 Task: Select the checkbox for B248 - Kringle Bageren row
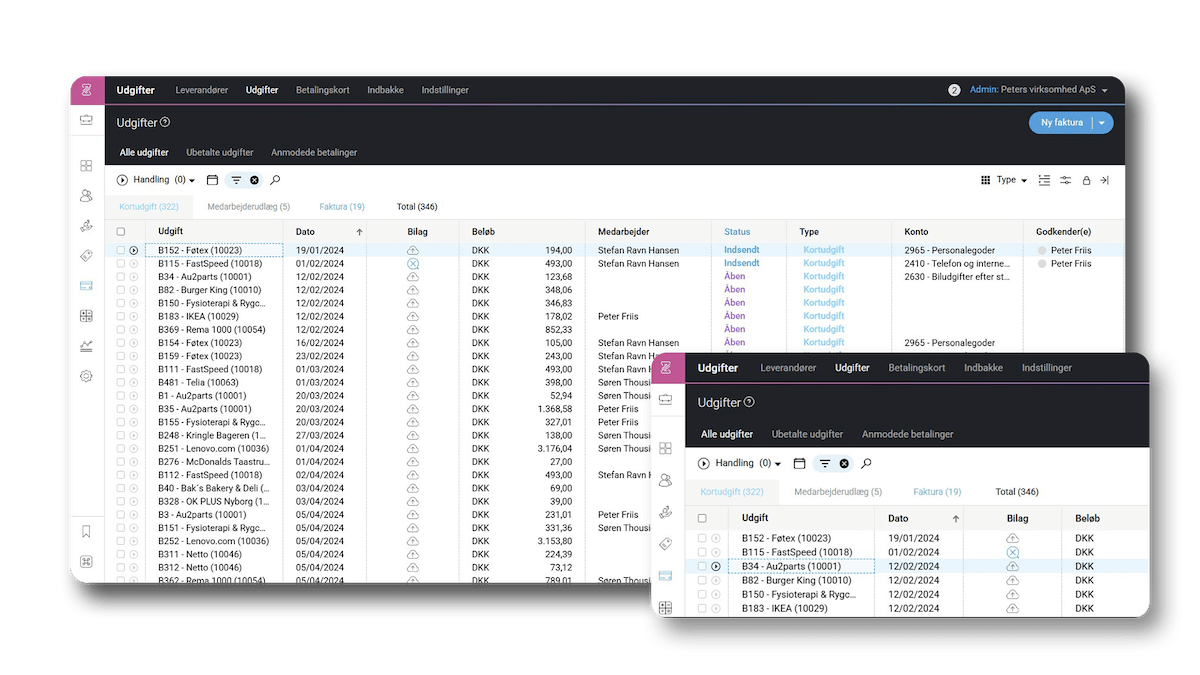pyautogui.click(x=121, y=435)
